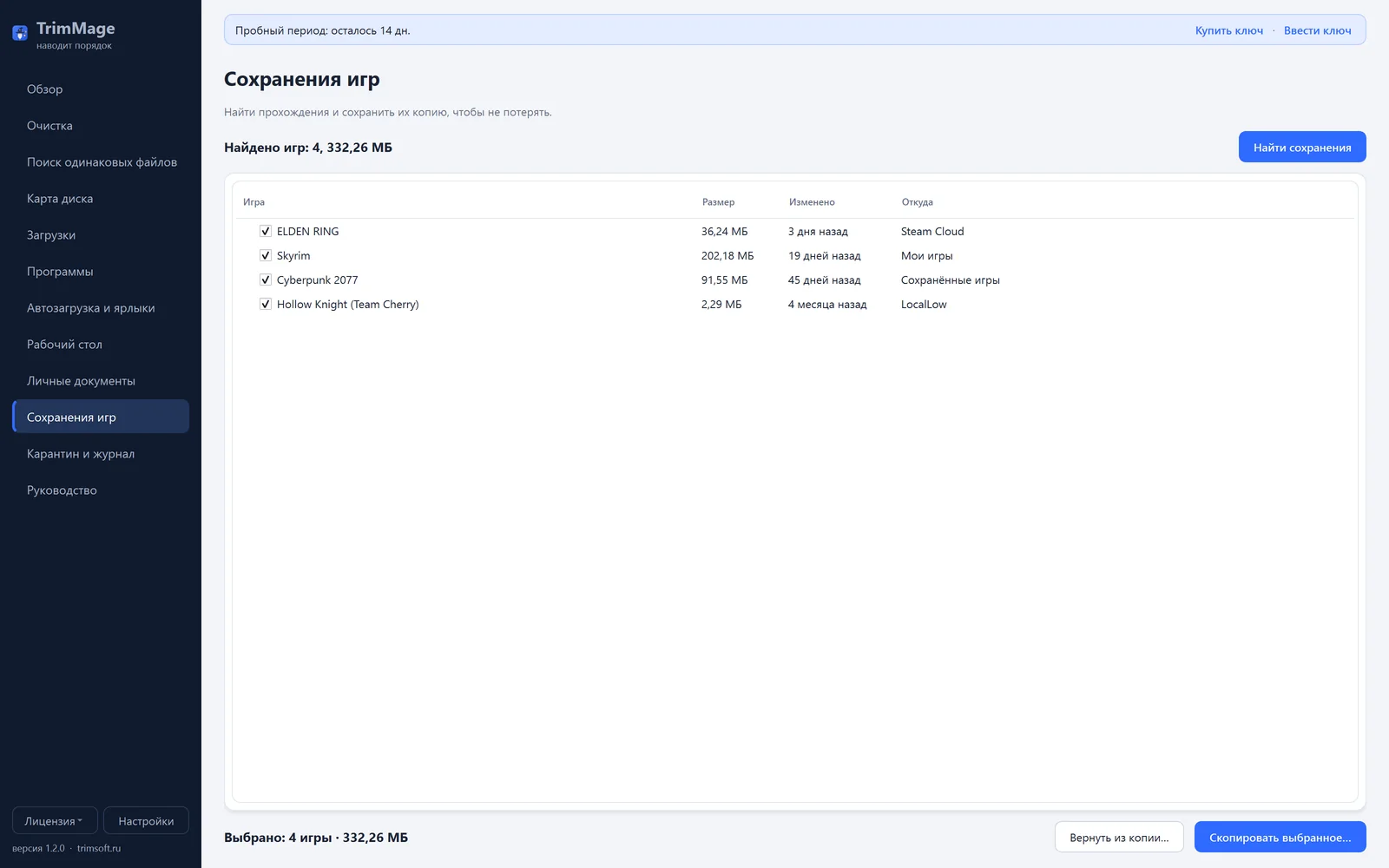Screen dimensions: 1389x868
Task: Click the Steam Cloud source cell
Action: coord(932,232)
